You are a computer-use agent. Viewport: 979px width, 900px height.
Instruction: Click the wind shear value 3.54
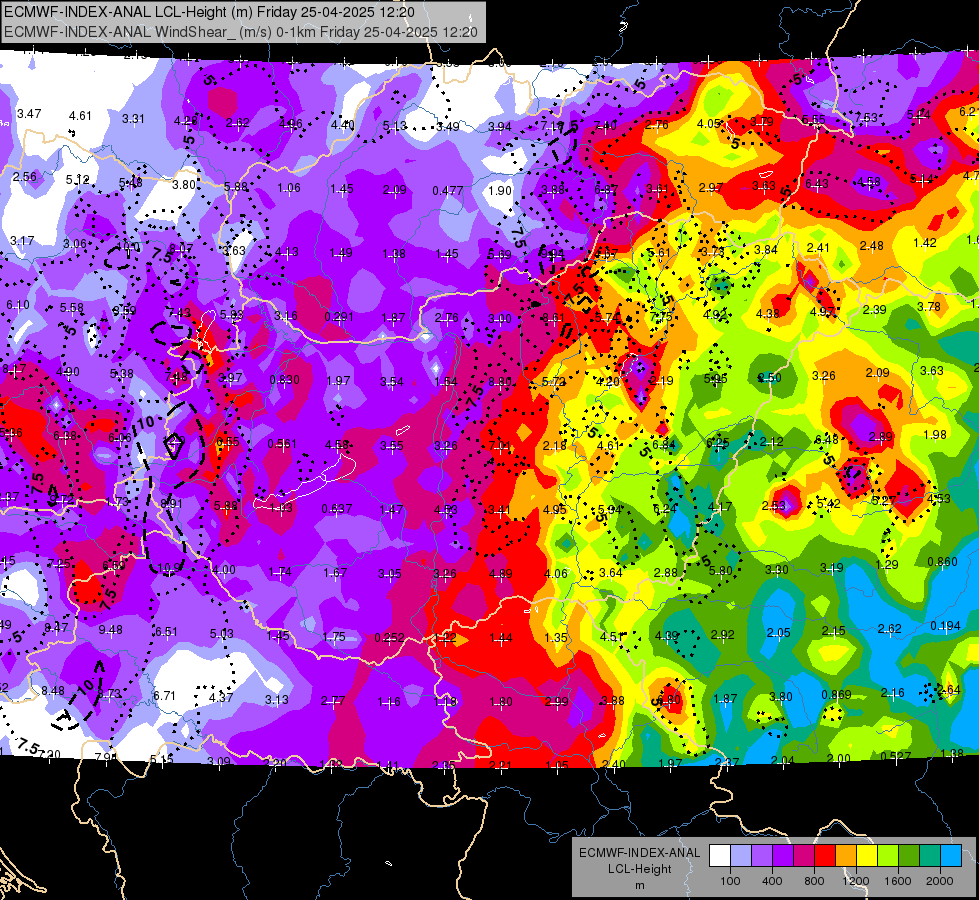391,381
